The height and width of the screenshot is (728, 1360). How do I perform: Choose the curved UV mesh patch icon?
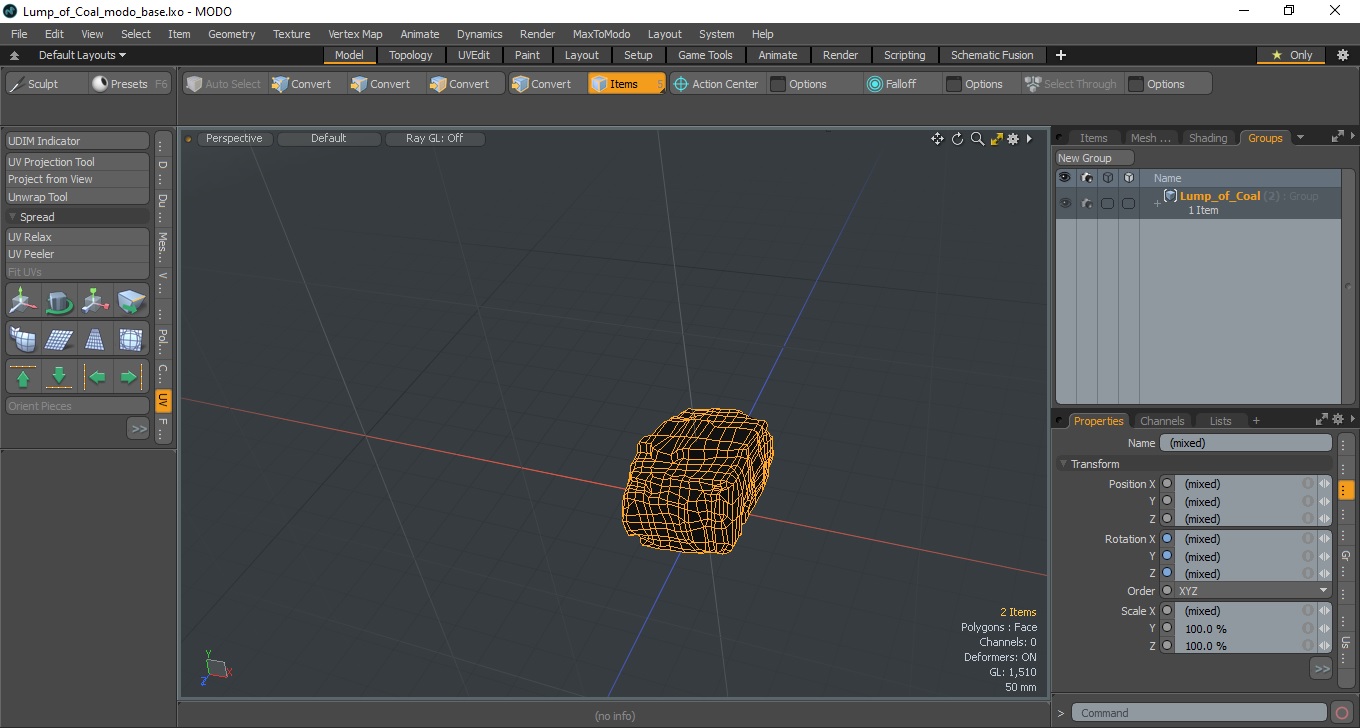click(x=23, y=339)
